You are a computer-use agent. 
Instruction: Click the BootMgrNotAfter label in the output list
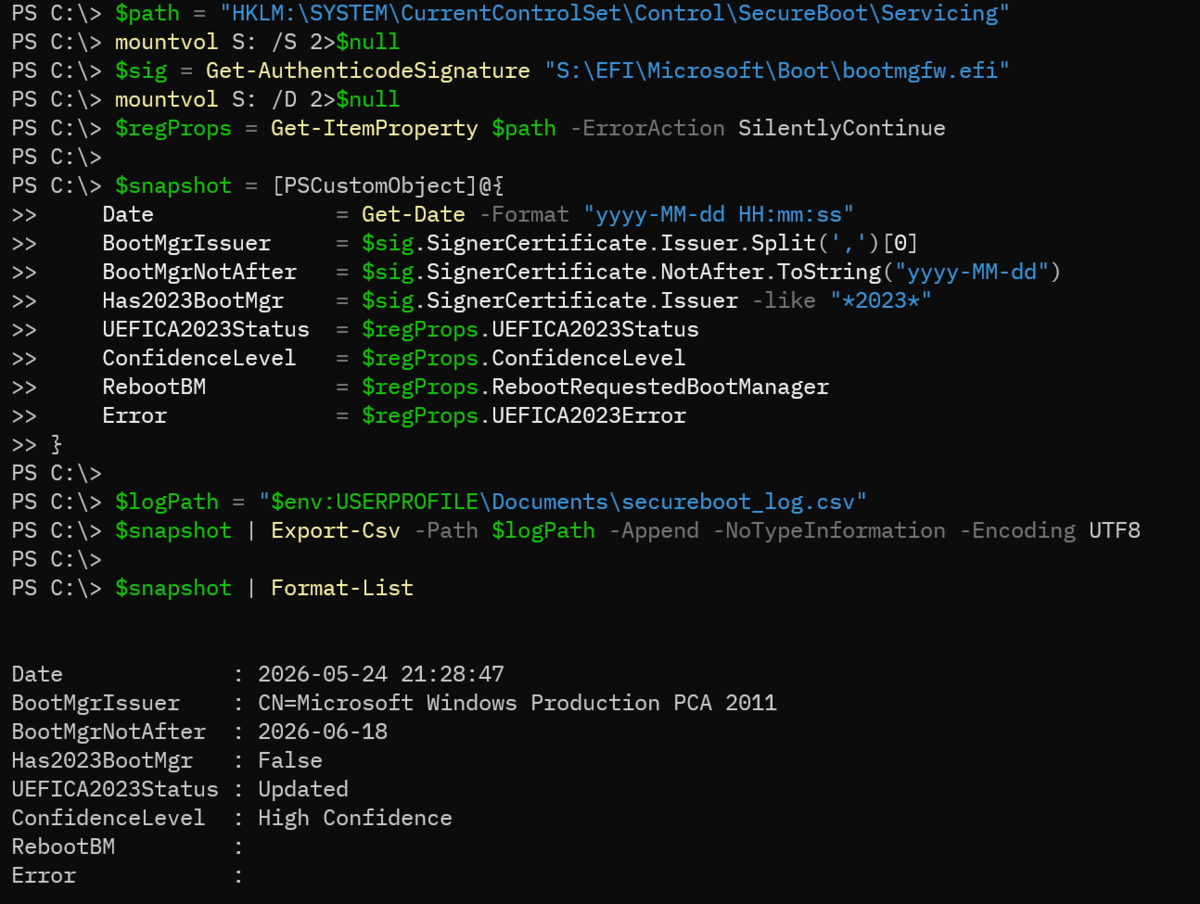108,732
